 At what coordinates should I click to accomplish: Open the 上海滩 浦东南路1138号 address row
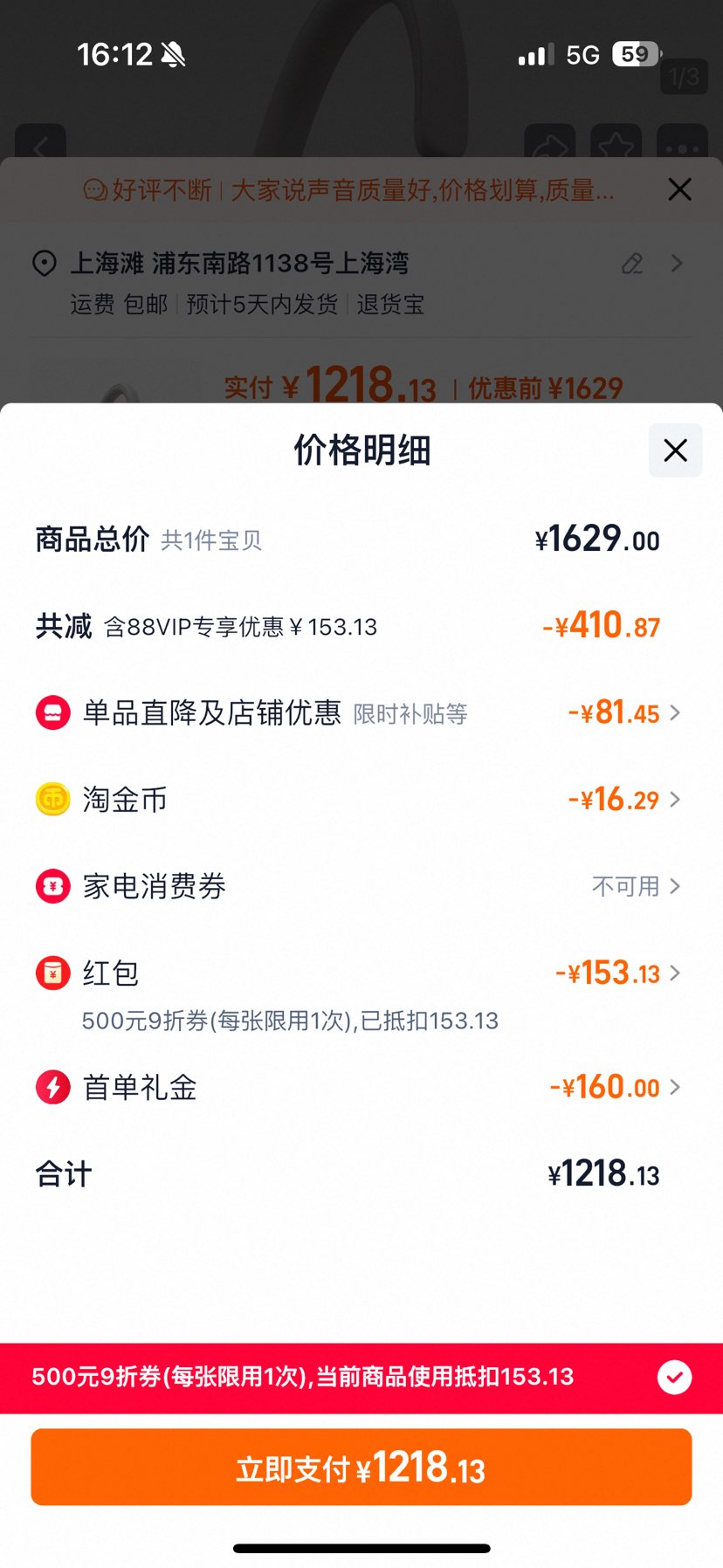(239, 263)
